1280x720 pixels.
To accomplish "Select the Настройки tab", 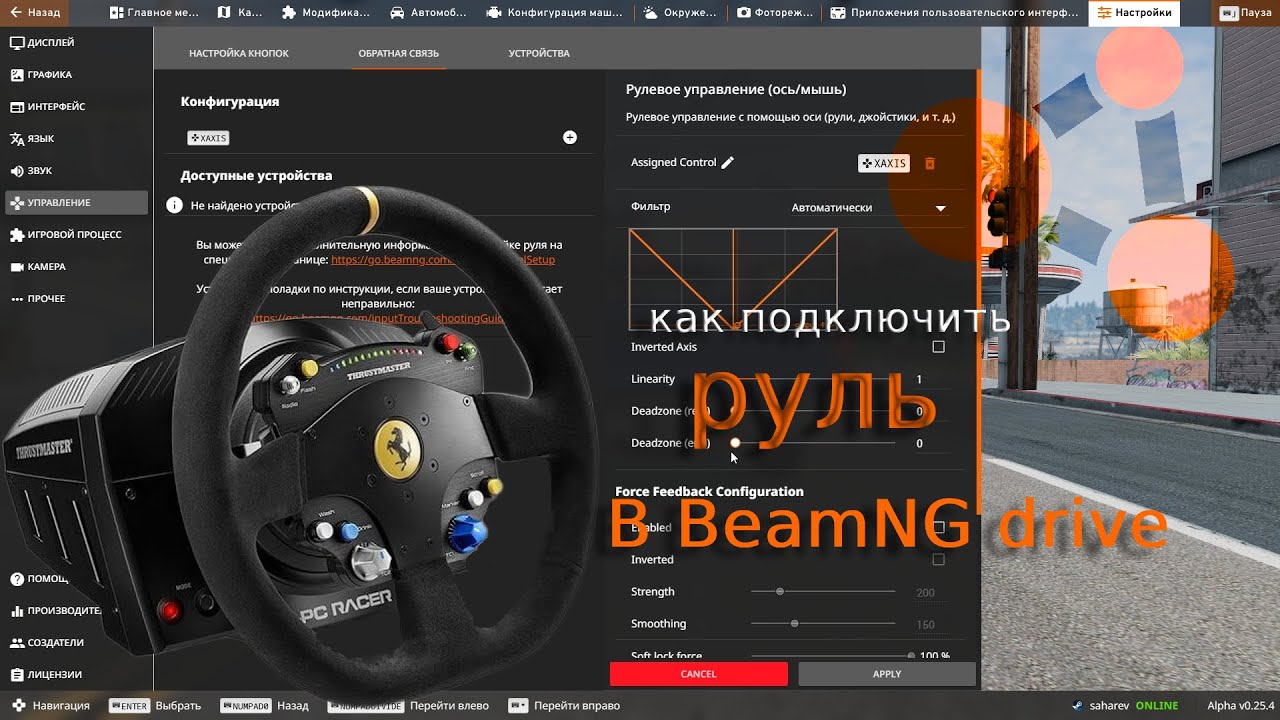I will [x=1134, y=13].
